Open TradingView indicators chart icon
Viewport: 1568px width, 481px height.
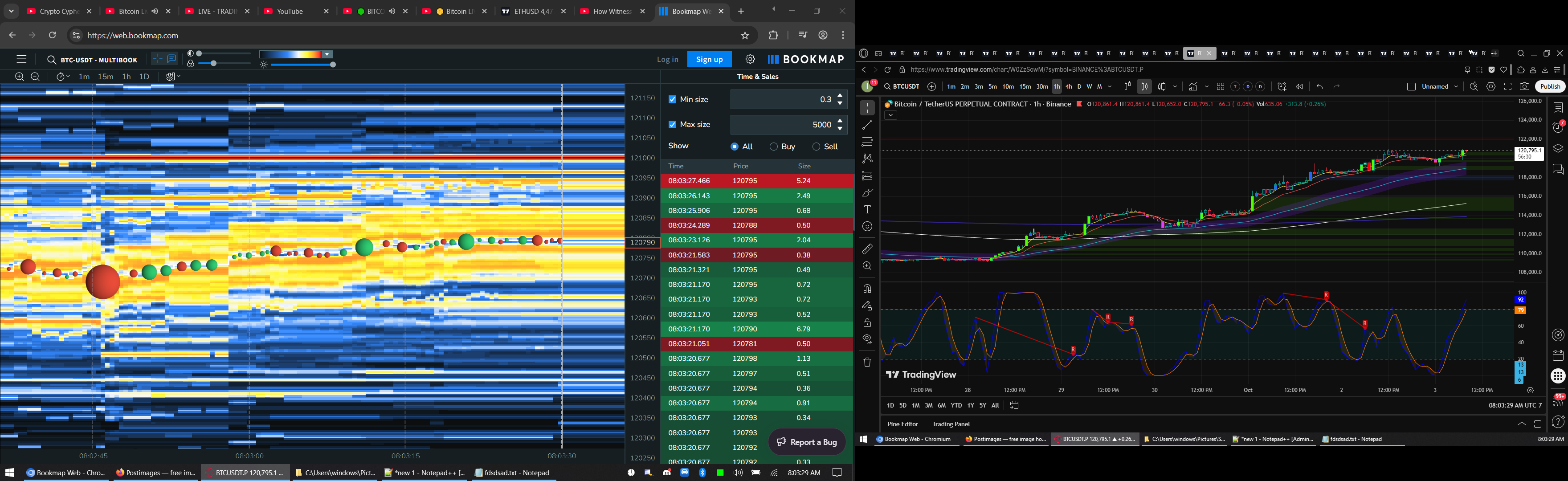point(1193,86)
